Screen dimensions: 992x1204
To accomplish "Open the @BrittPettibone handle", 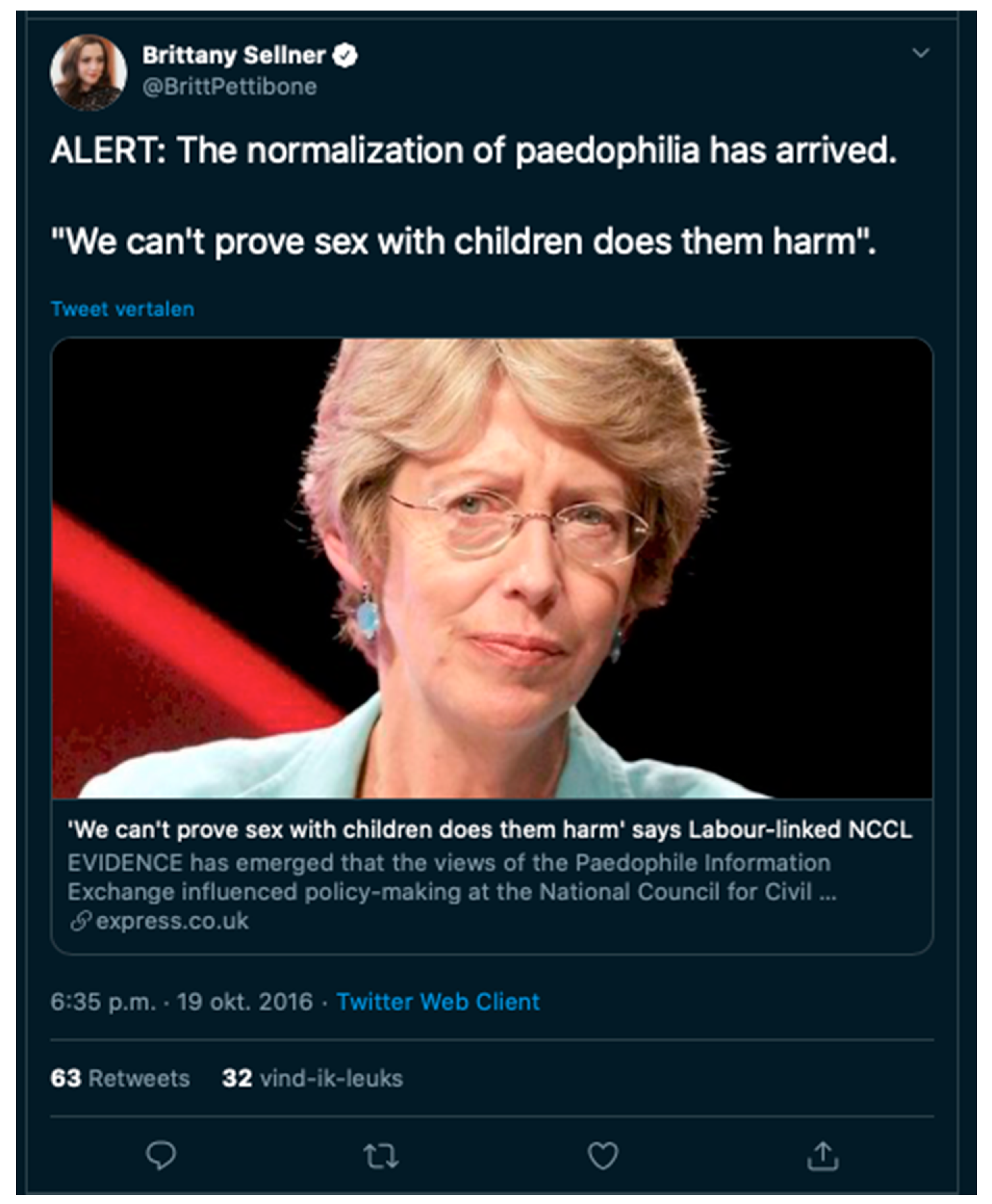I will tap(229, 87).
